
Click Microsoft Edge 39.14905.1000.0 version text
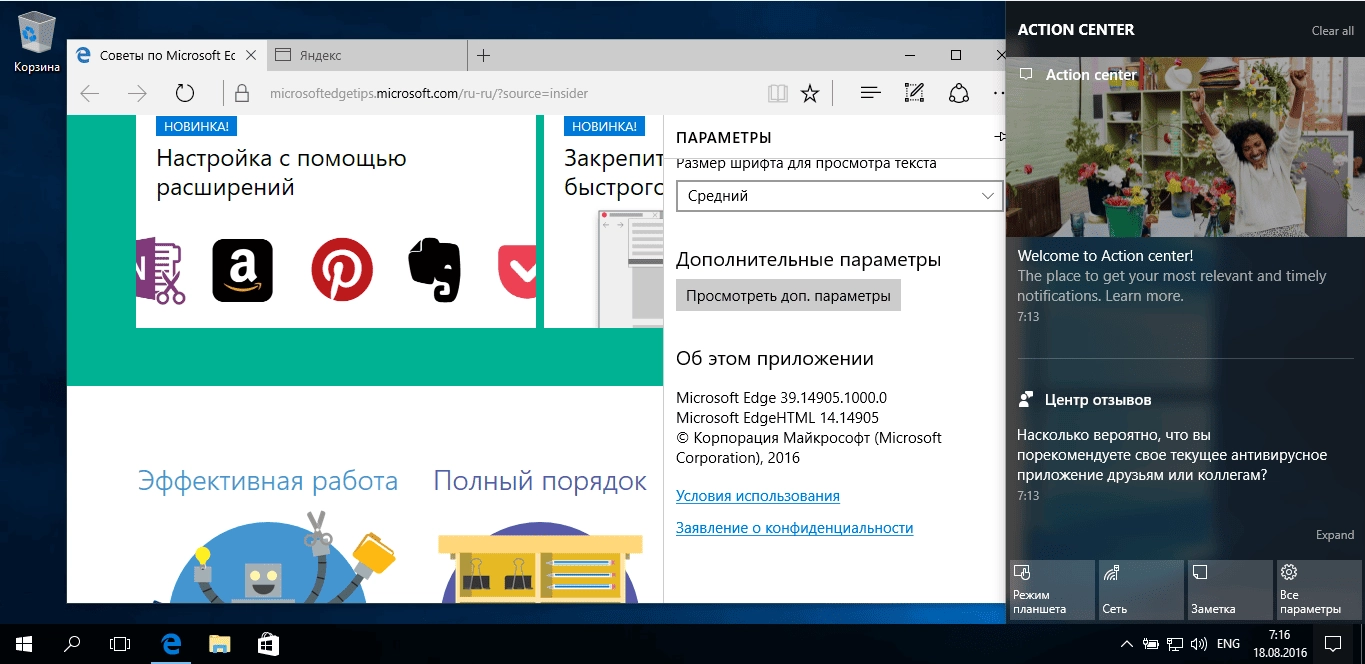pyautogui.click(x=782, y=398)
